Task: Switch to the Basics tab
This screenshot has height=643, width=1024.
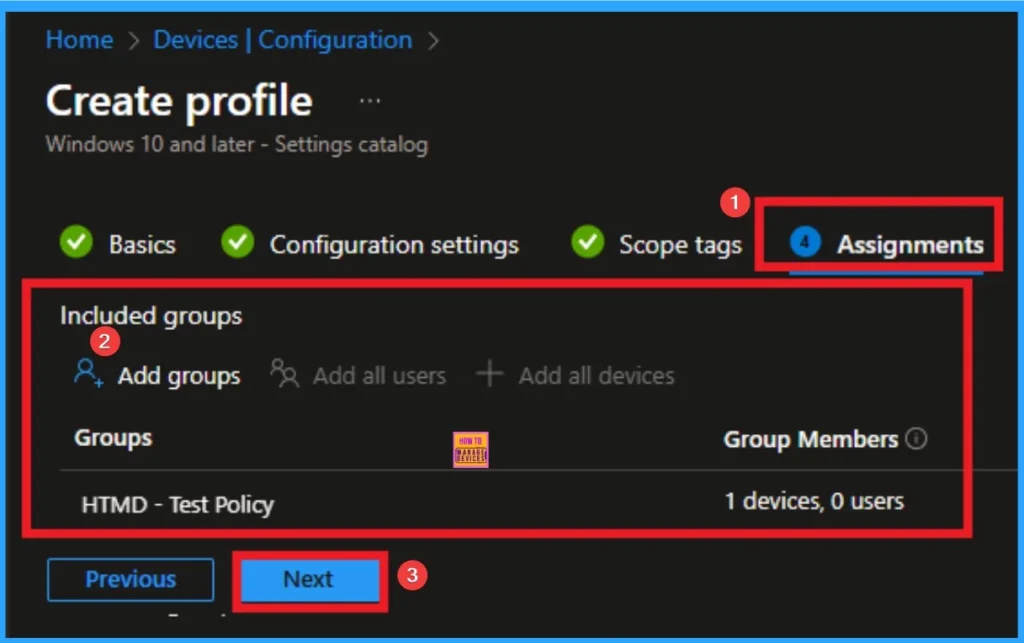Action: (x=142, y=243)
